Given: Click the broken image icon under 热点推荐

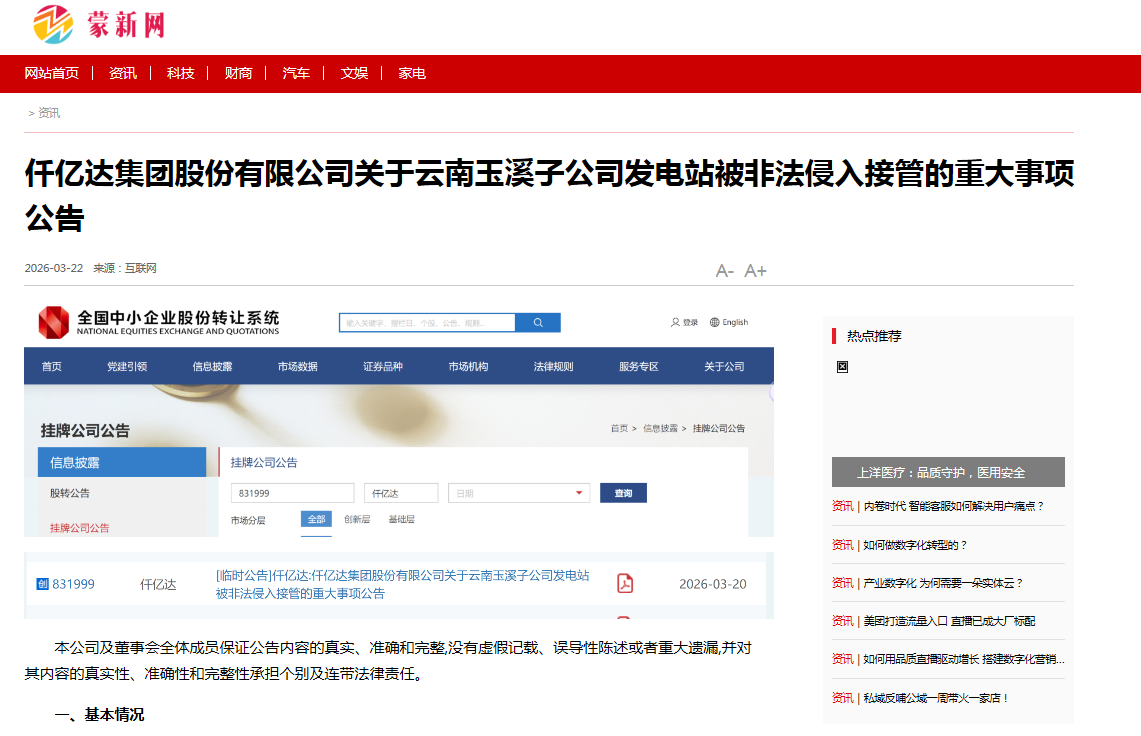Looking at the screenshot, I should (x=842, y=367).
